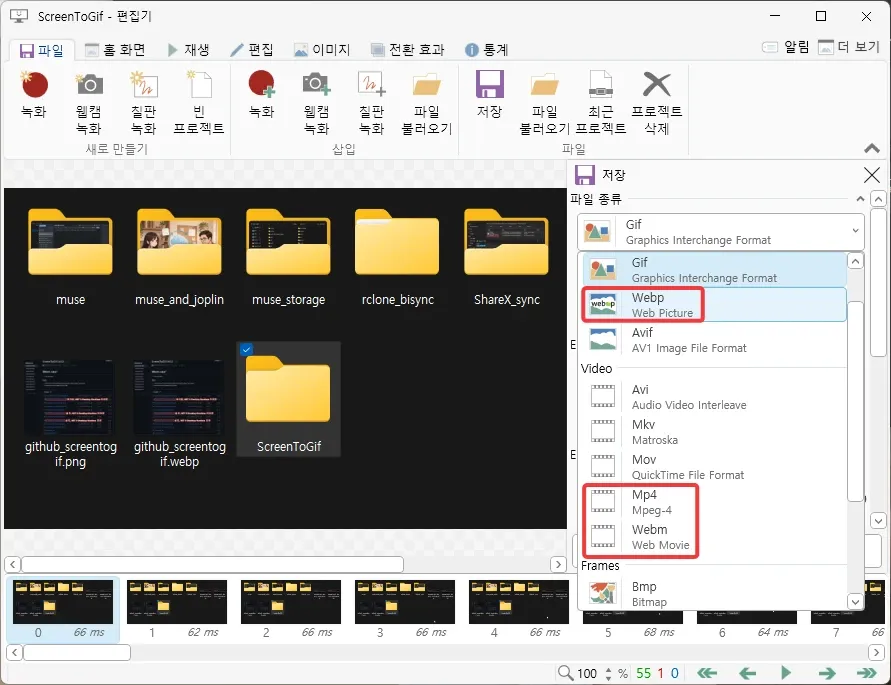This screenshot has width=891, height=685.
Task: Pick Mkv Matroska video format
Action: pyautogui.click(x=714, y=432)
